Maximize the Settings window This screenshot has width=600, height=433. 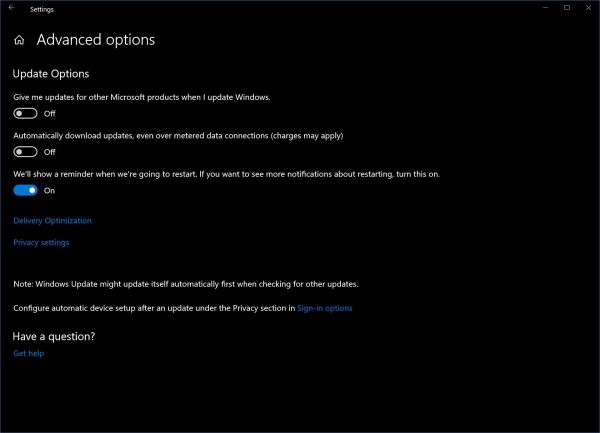pos(566,8)
